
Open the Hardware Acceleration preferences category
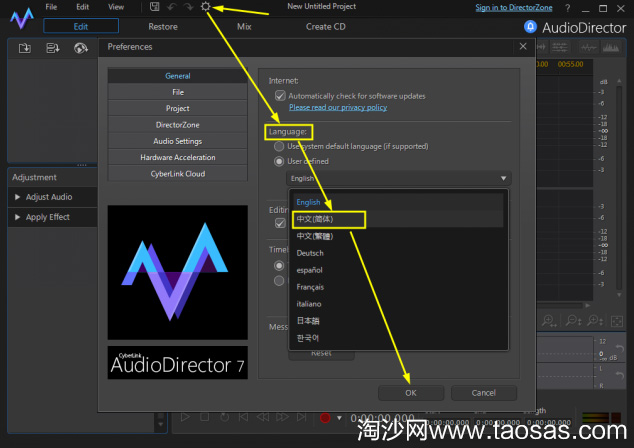[x=178, y=157]
